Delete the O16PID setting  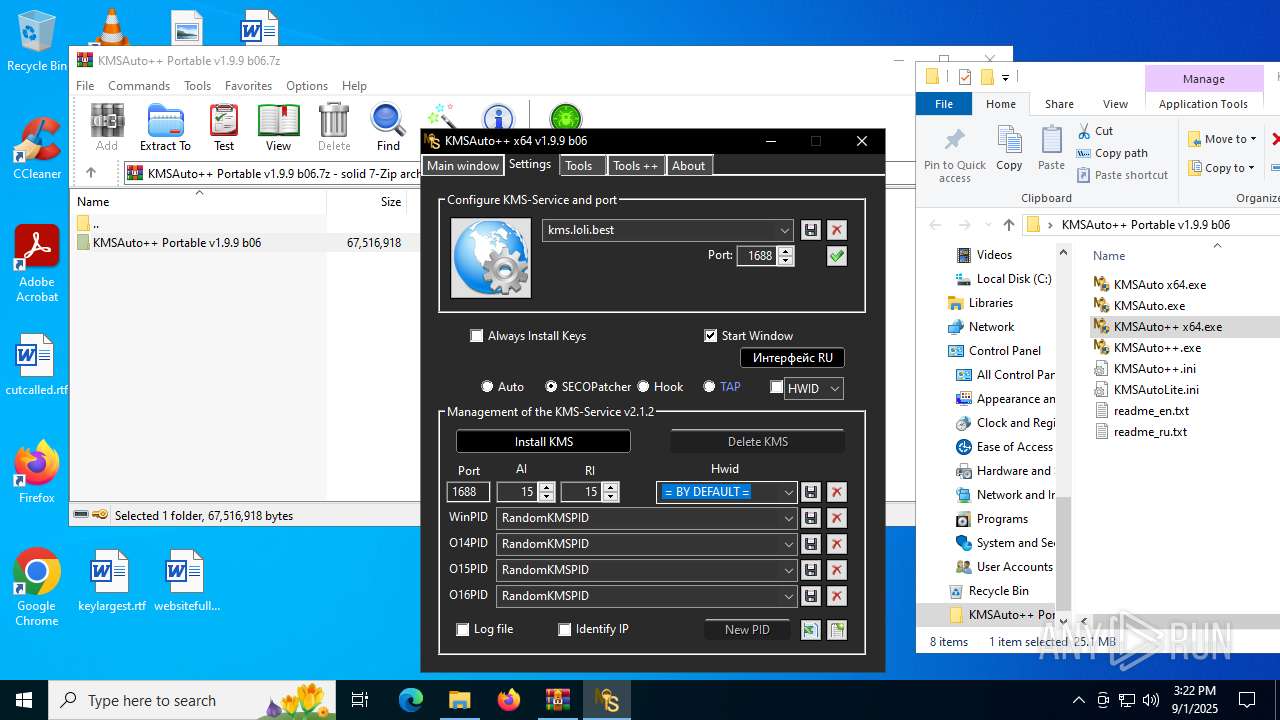click(837, 596)
